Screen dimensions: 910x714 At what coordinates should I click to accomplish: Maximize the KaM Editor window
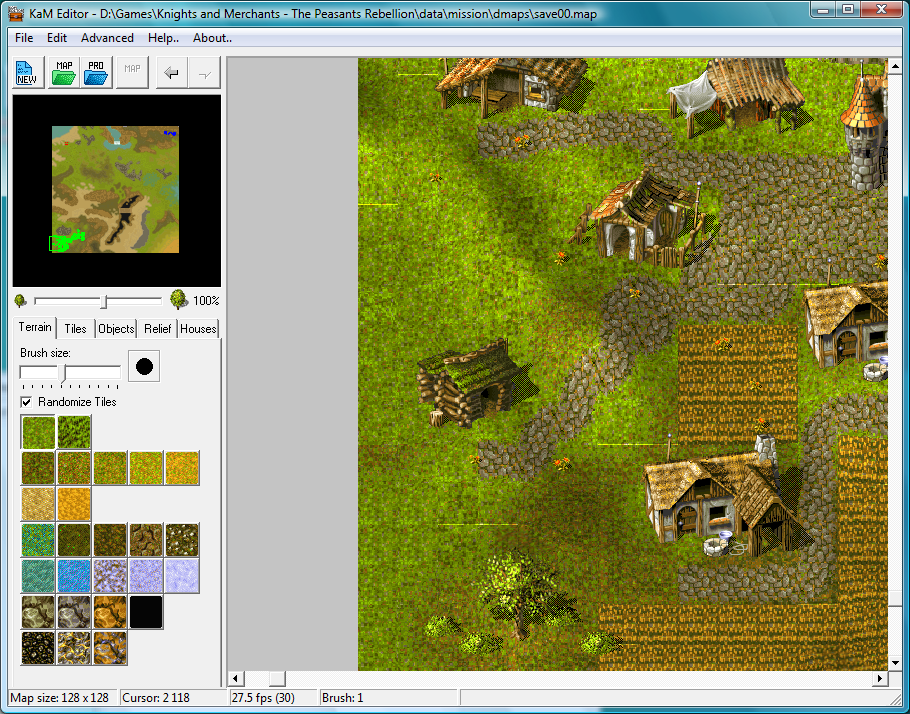click(x=848, y=10)
